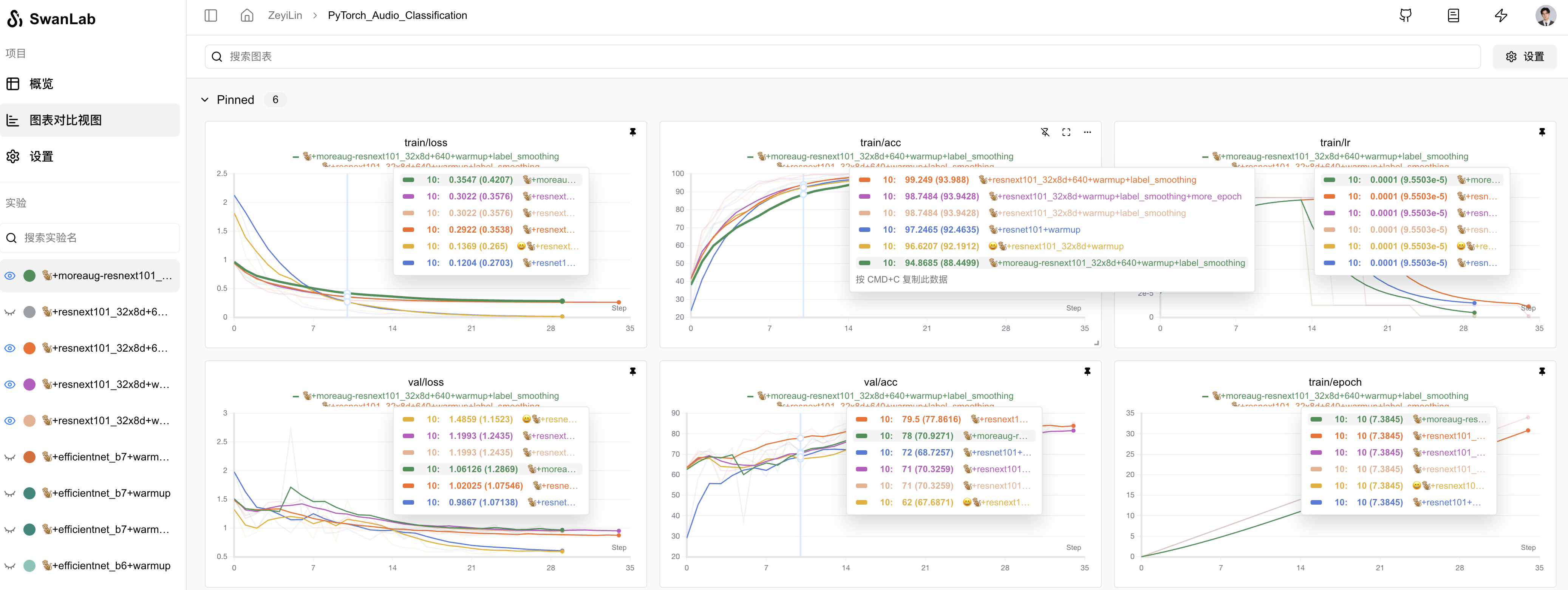
Task: Open the train/acc chart options menu
Action: point(1087,132)
